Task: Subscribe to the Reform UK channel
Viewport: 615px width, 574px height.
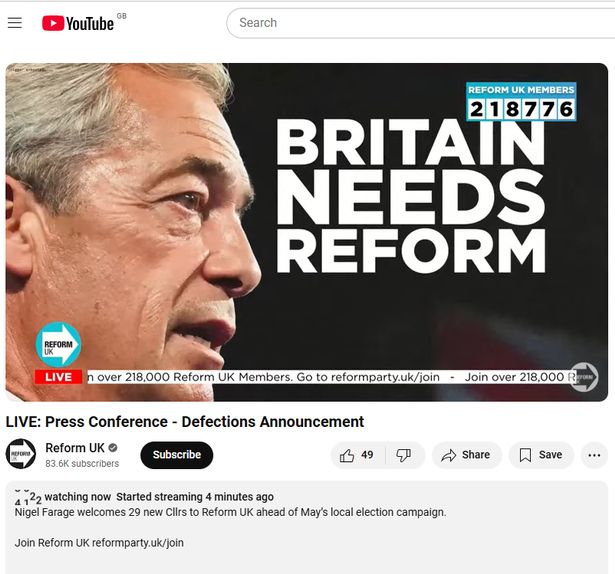Action: (x=176, y=455)
